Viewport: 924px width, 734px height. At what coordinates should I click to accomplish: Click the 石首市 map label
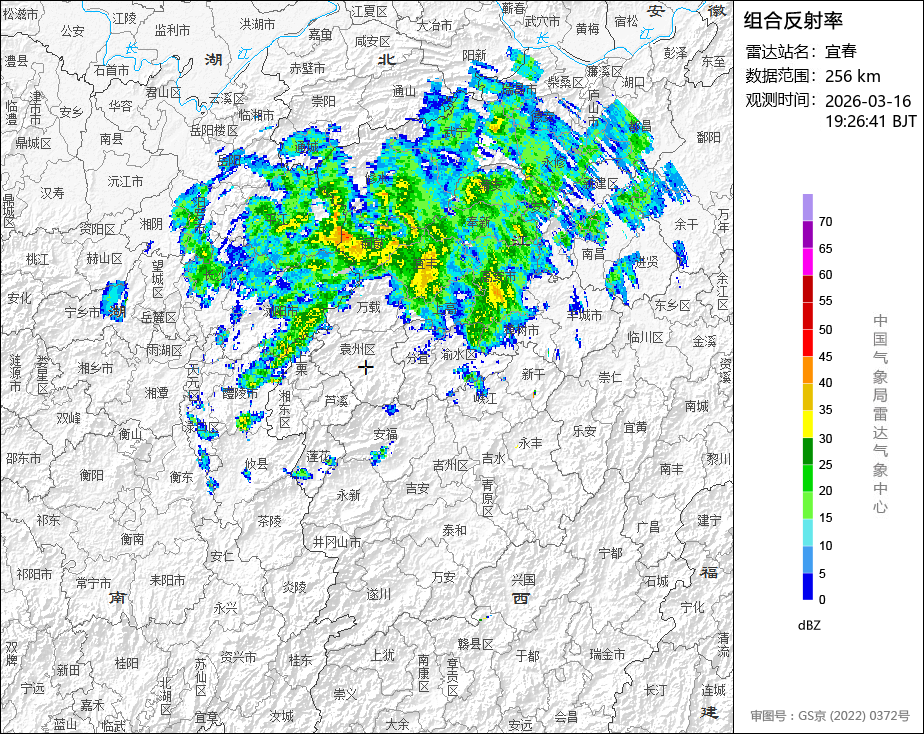tap(111, 70)
